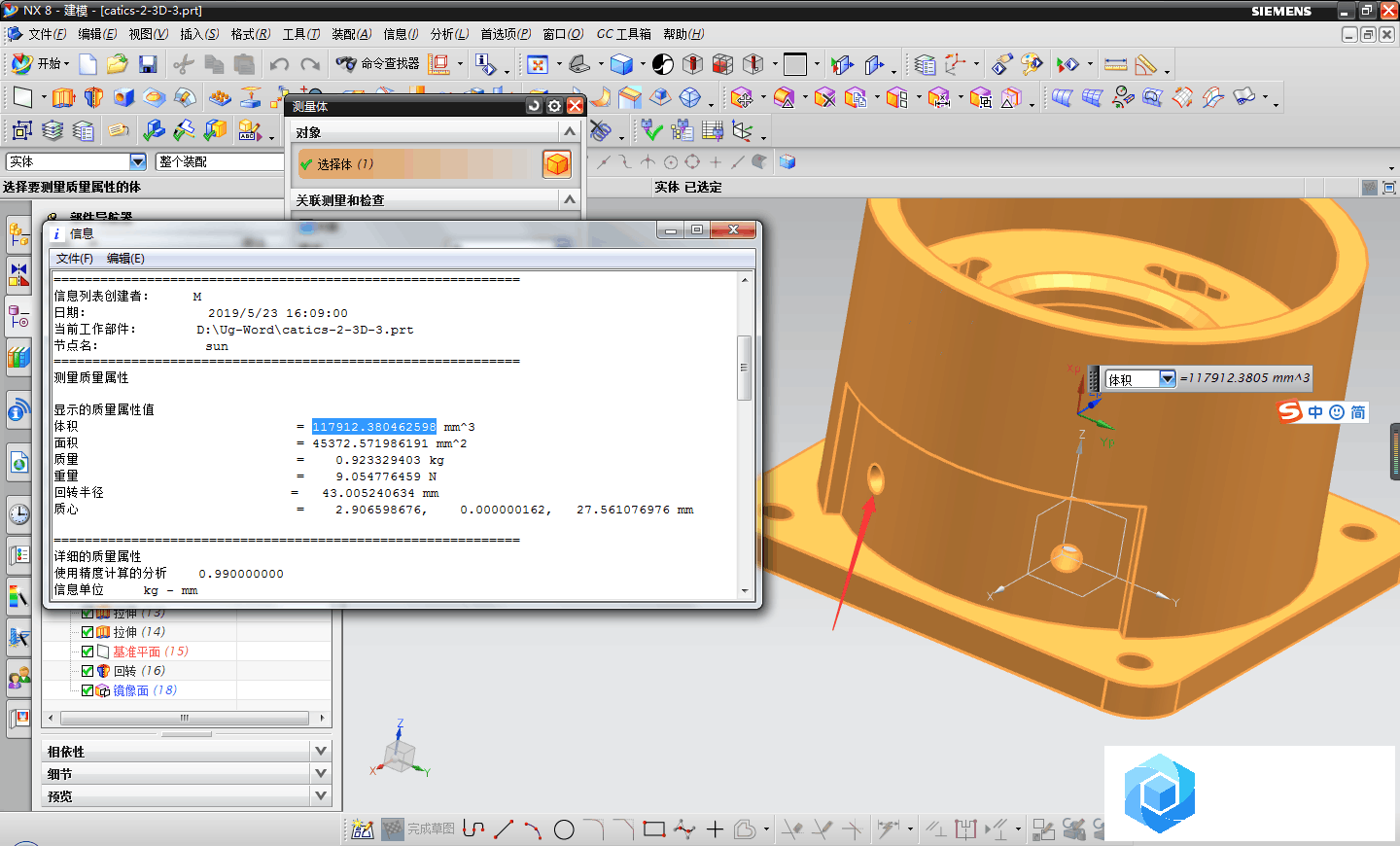Click the Layer Settings icon
1400x846 pixels.
926,64
